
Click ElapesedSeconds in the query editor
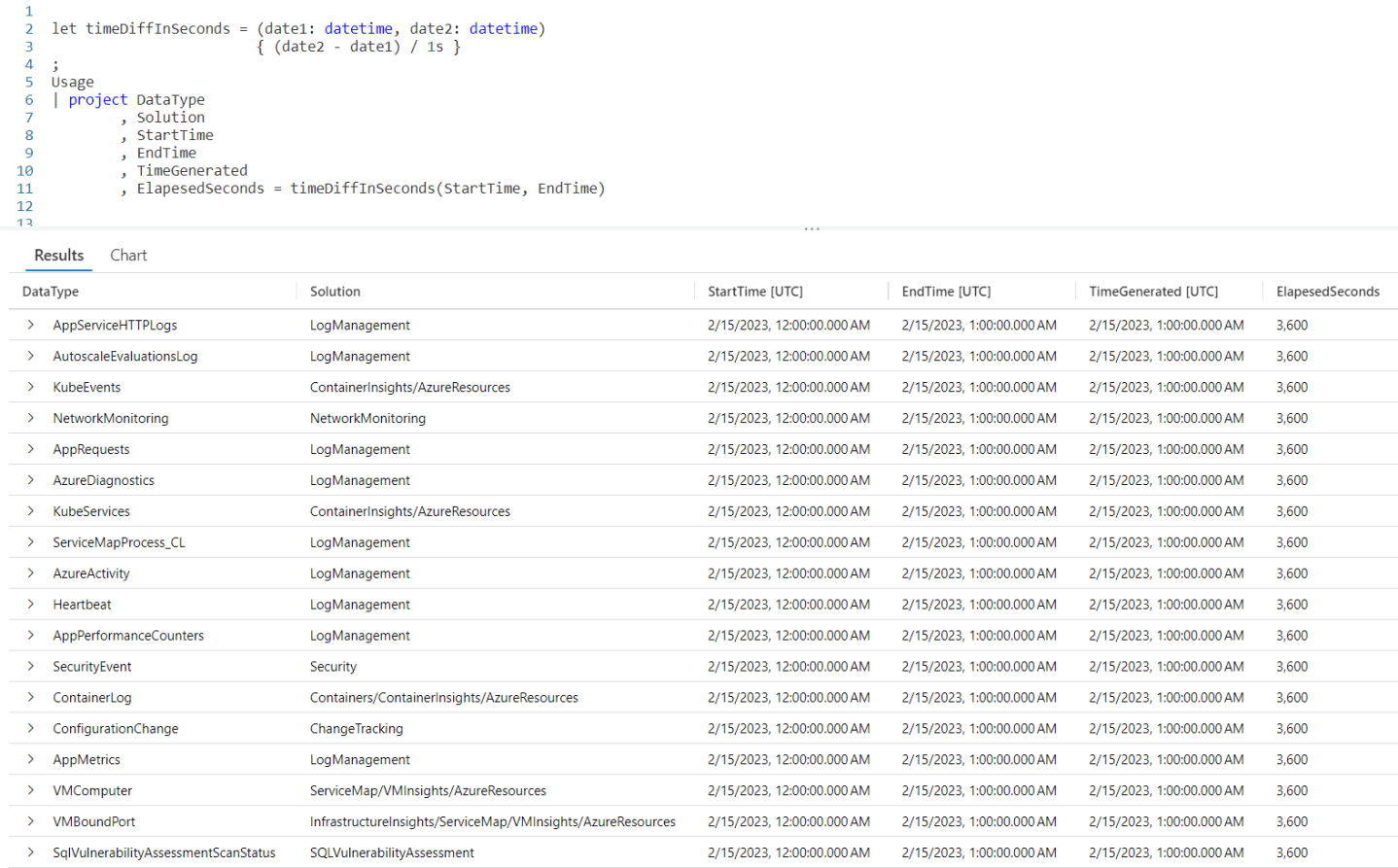point(200,189)
